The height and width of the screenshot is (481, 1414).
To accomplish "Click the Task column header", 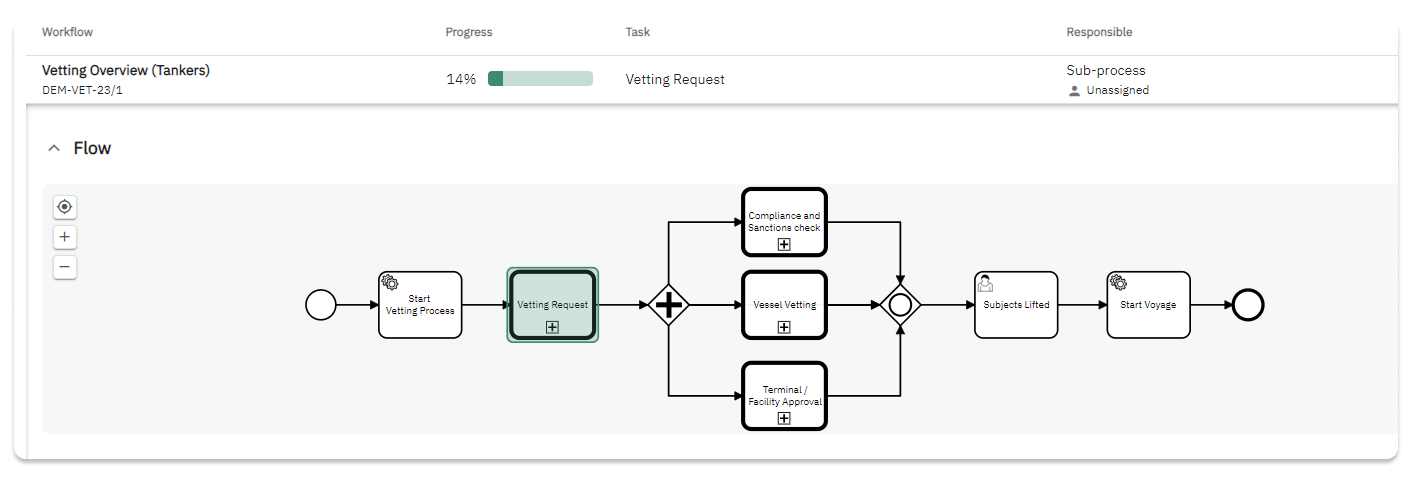I will pyautogui.click(x=638, y=32).
